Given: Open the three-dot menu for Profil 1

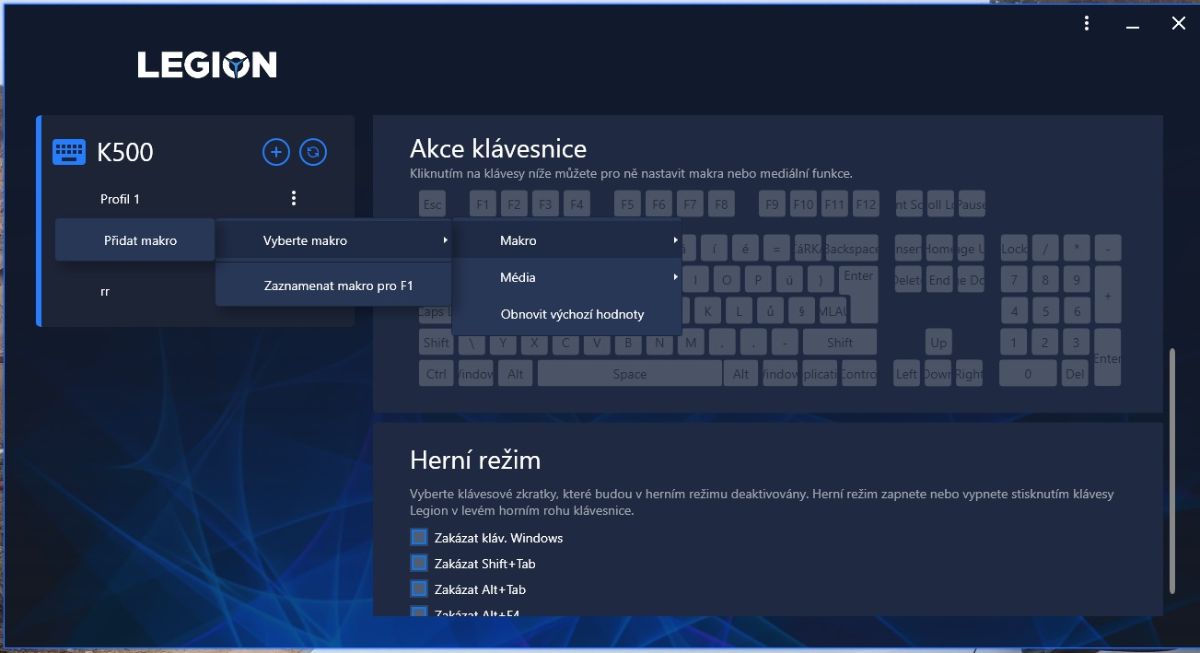Looking at the screenshot, I should tap(293, 198).
